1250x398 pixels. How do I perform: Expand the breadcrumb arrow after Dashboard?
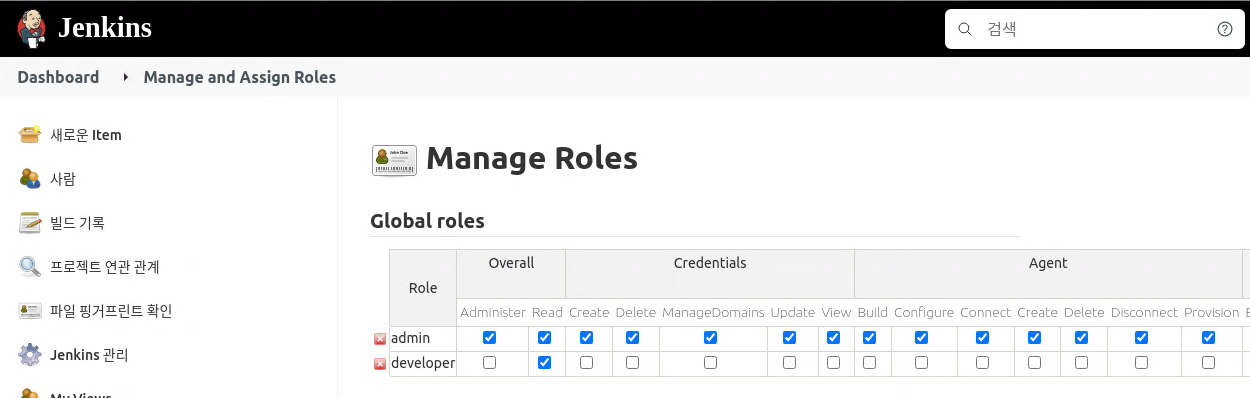125,77
